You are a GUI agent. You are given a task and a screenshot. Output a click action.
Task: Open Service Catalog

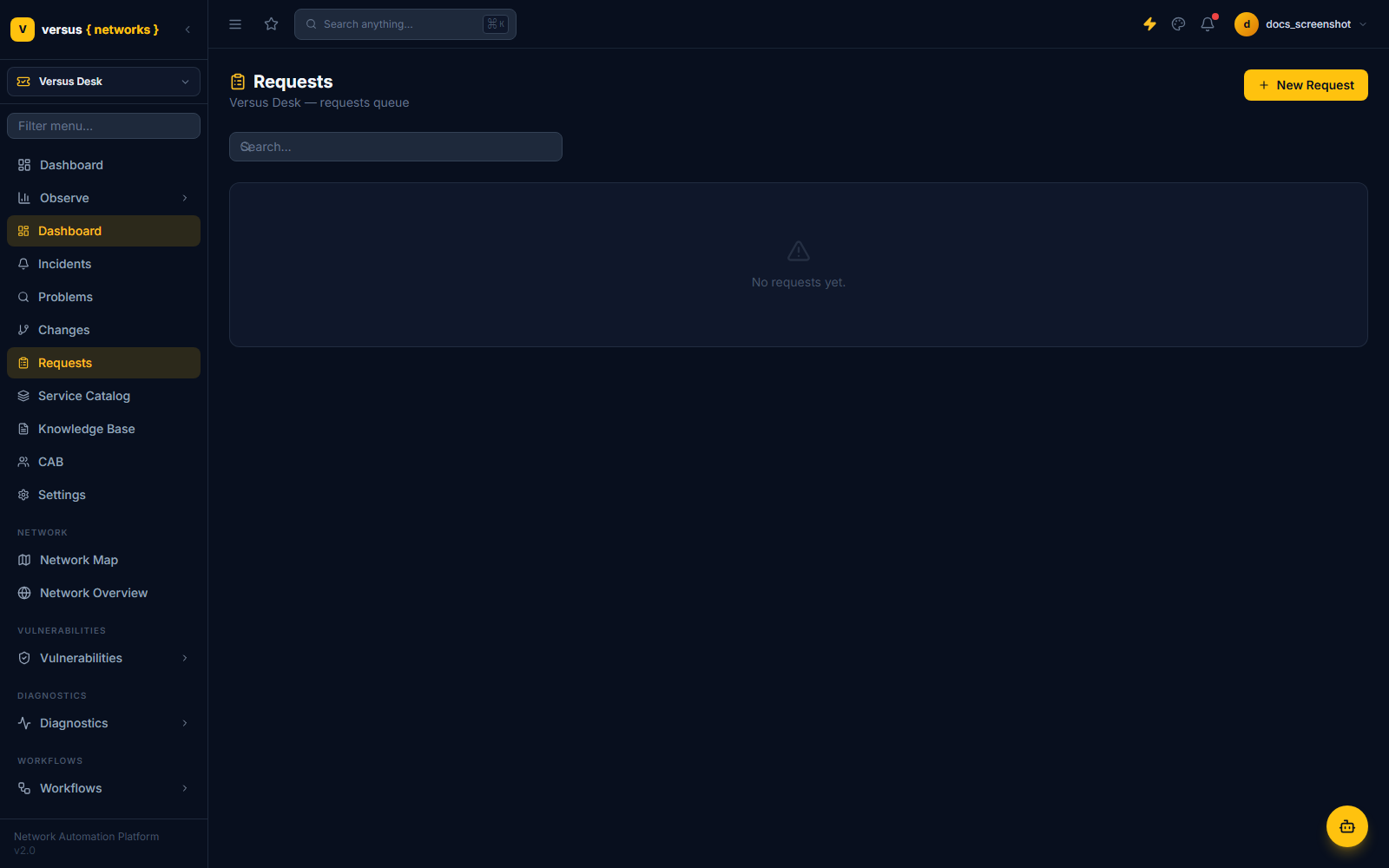point(103,396)
